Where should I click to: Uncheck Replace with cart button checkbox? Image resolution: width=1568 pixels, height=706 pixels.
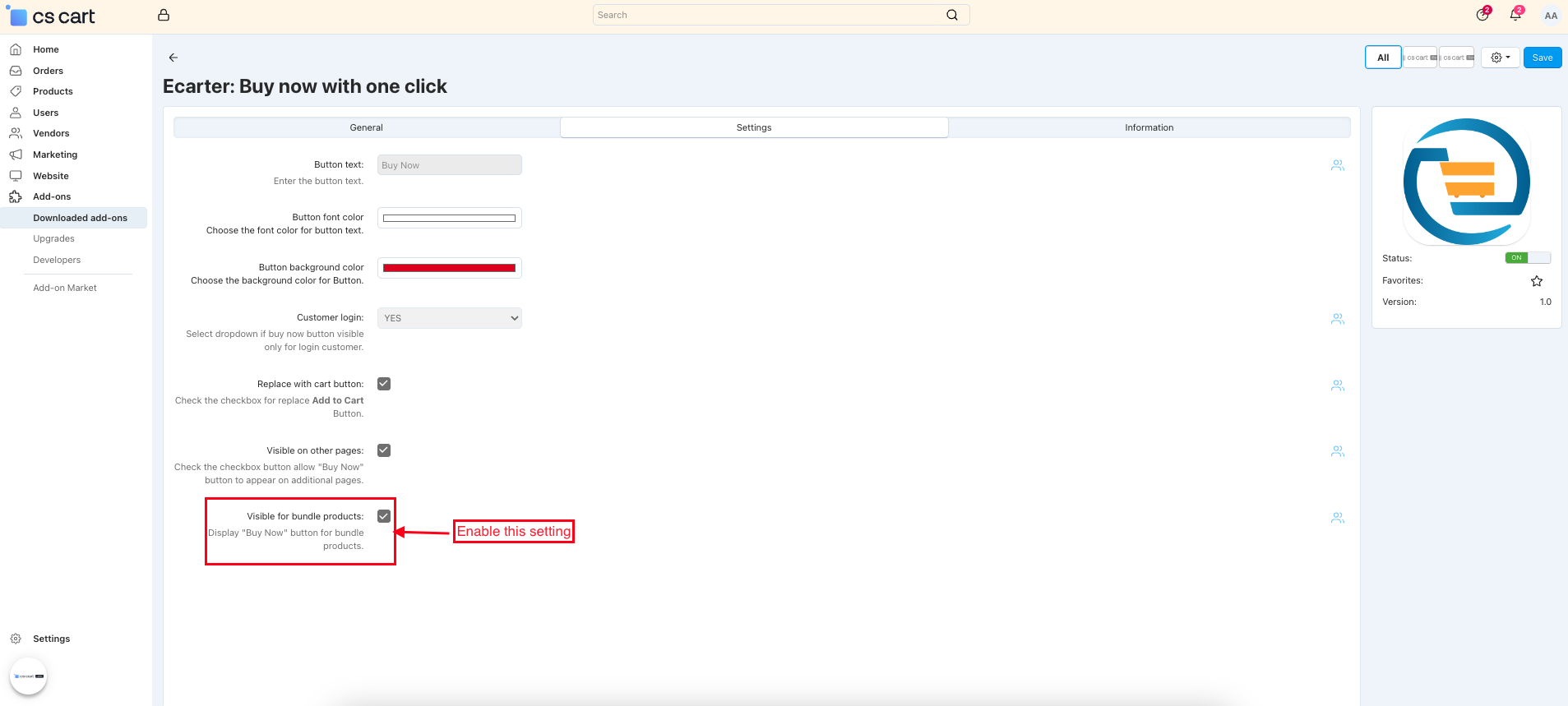coord(384,384)
